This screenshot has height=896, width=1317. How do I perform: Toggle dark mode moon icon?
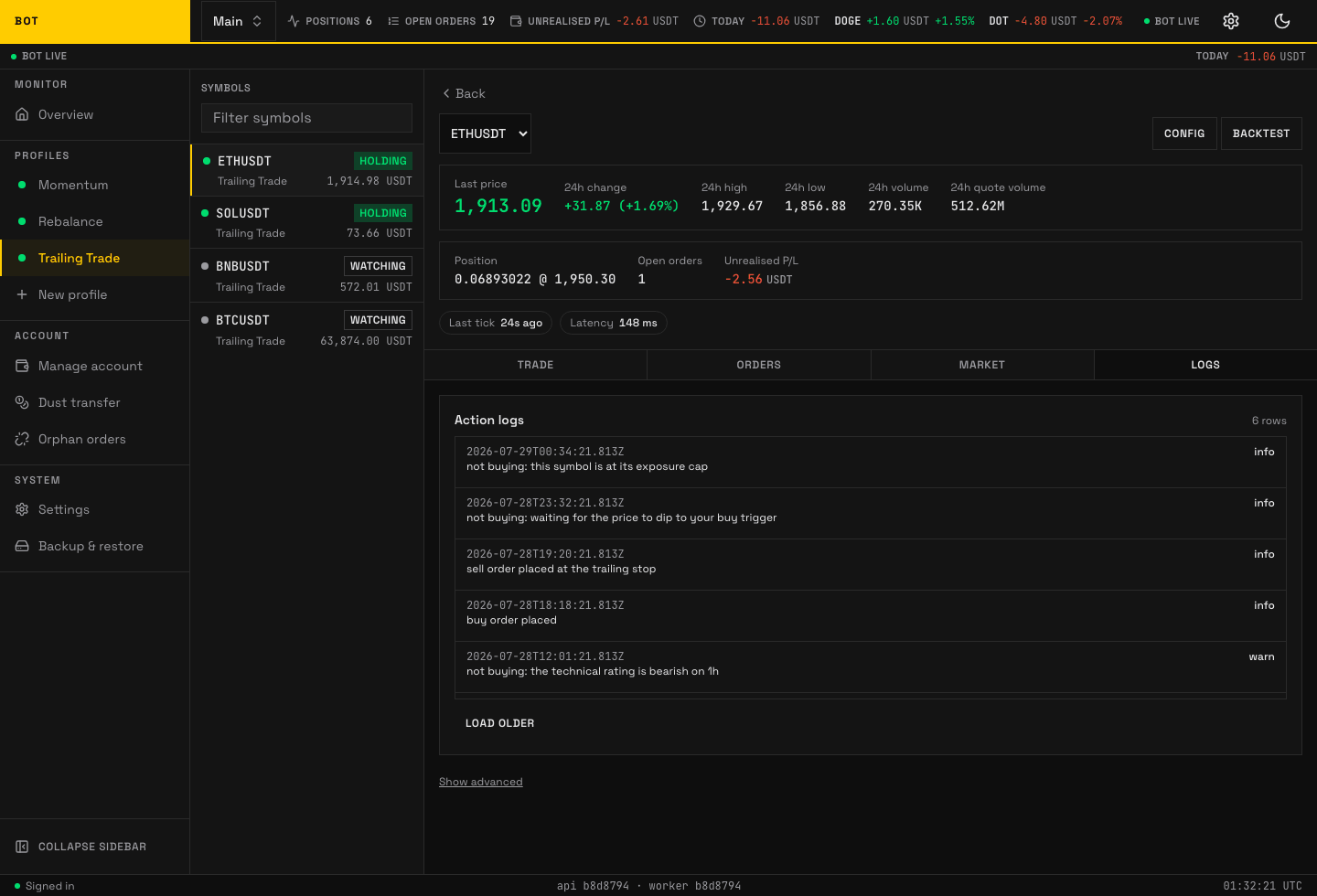coord(1282,21)
